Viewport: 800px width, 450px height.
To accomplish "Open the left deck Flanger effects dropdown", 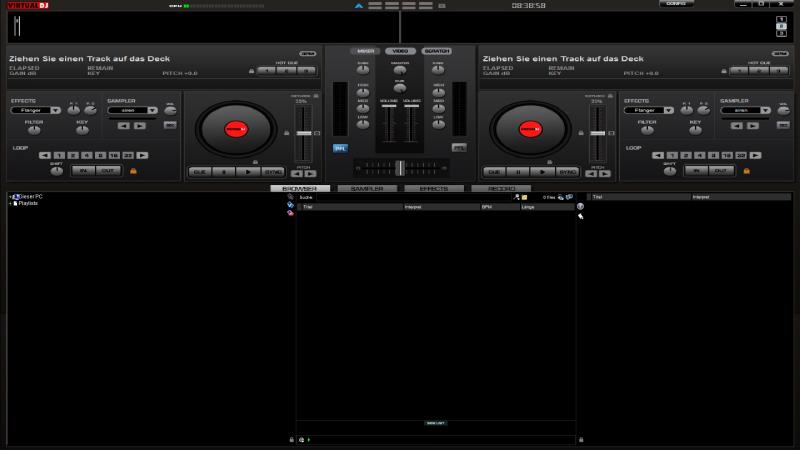I will tap(34, 110).
